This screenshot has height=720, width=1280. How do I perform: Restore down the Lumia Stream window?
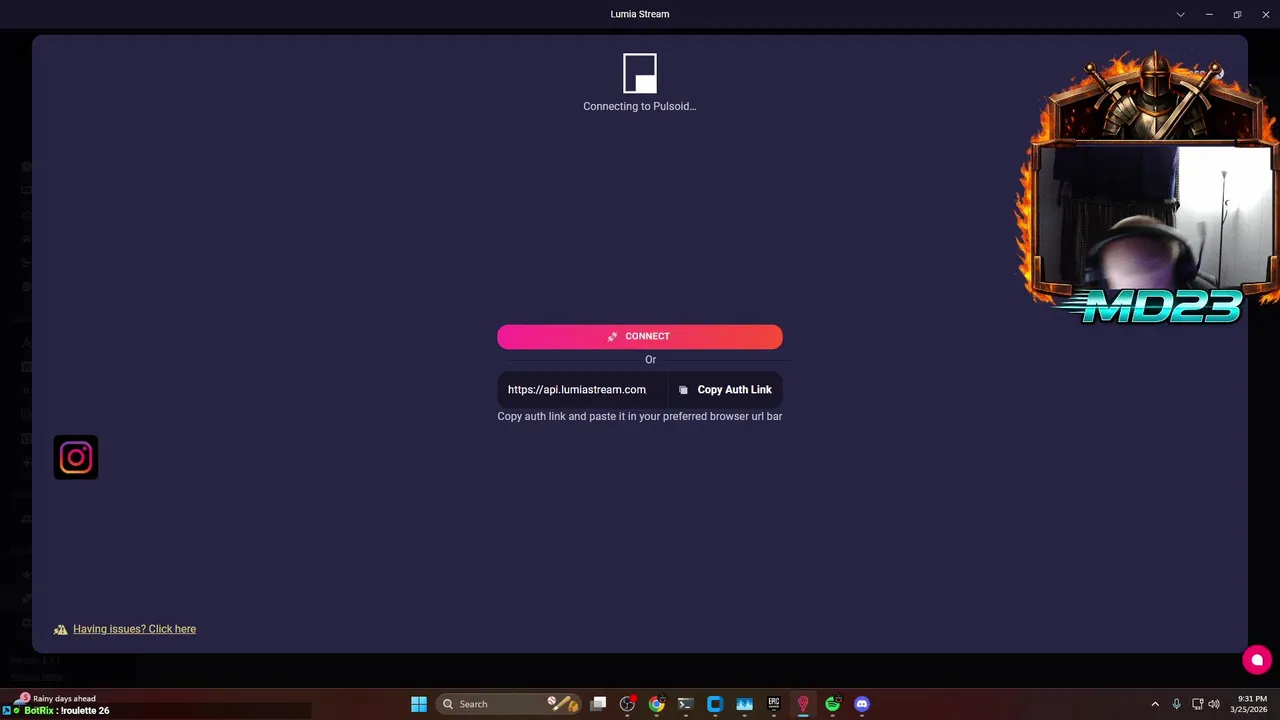click(x=1237, y=14)
